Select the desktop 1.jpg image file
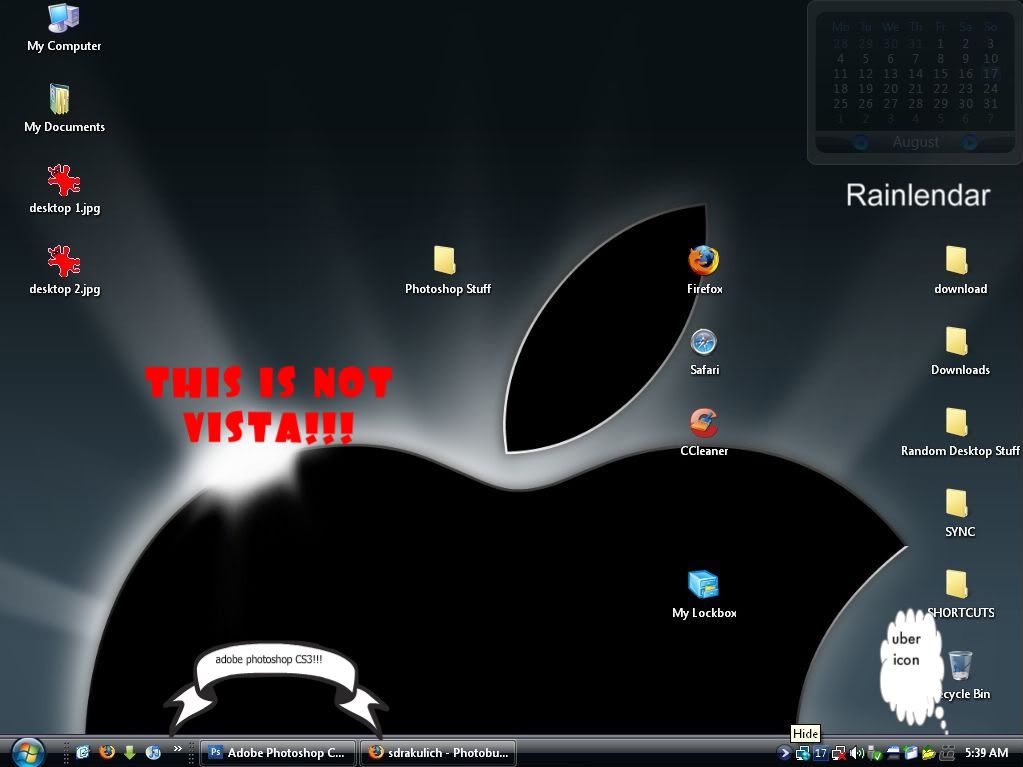The width and height of the screenshot is (1023, 767). coord(64,190)
